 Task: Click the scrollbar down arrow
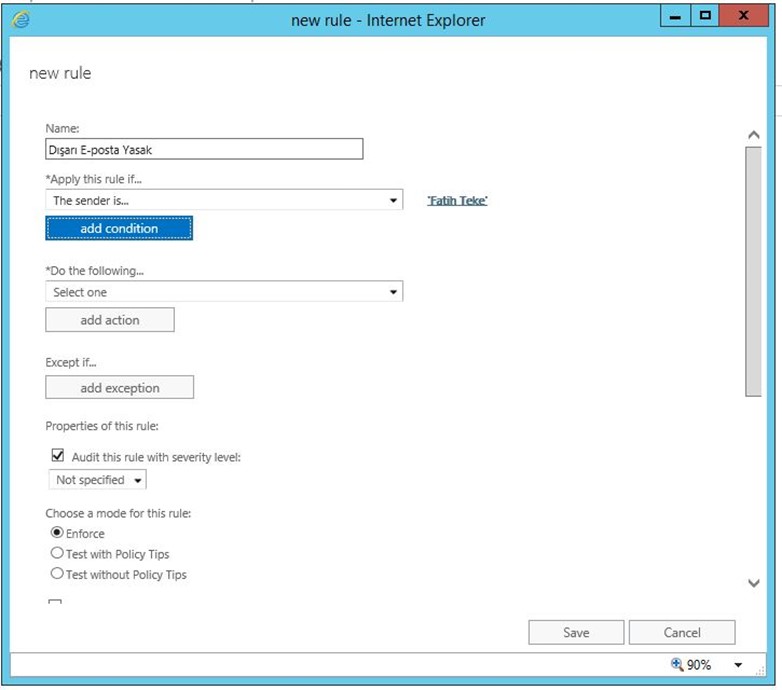pyautogui.click(x=754, y=583)
